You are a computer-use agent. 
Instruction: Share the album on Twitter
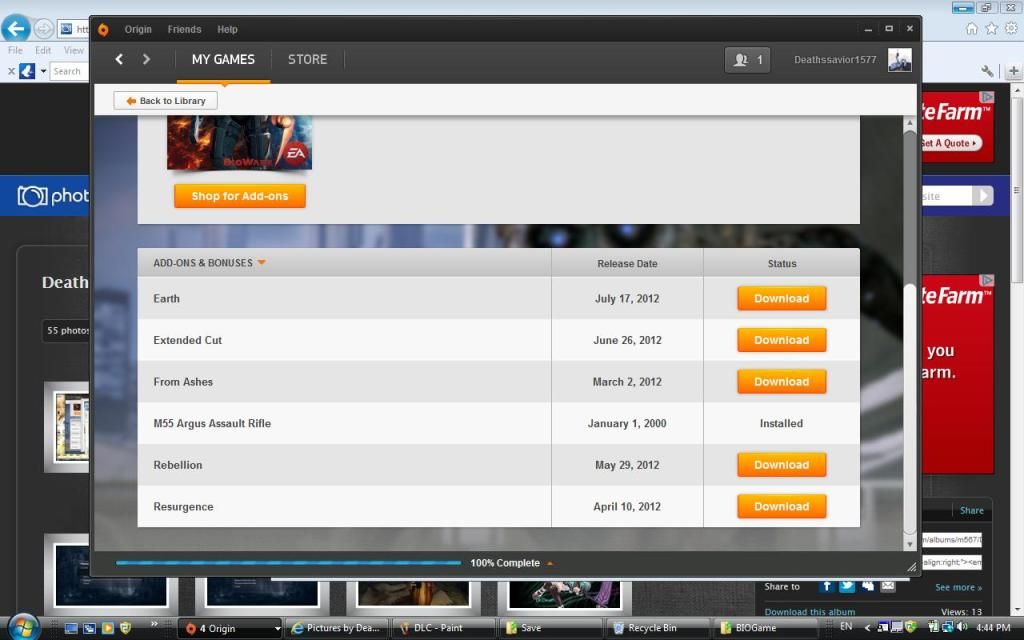[x=846, y=586]
